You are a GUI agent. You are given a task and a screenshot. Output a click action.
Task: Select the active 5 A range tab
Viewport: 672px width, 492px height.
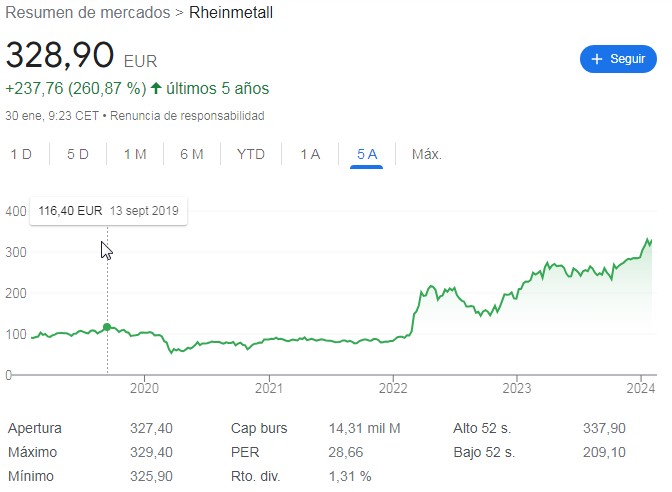point(367,154)
